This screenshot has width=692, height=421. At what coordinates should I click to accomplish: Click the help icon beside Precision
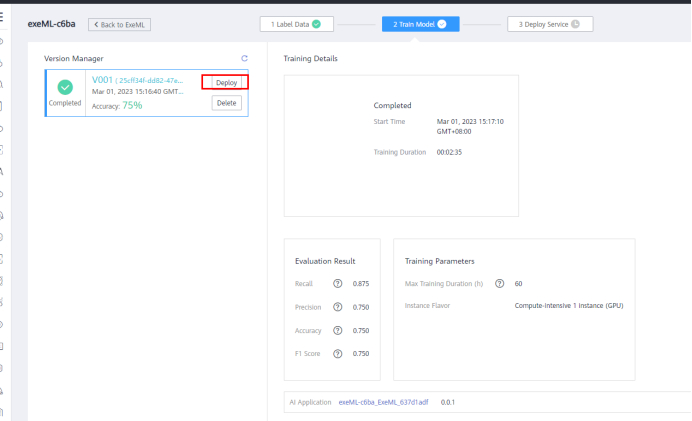(337, 307)
